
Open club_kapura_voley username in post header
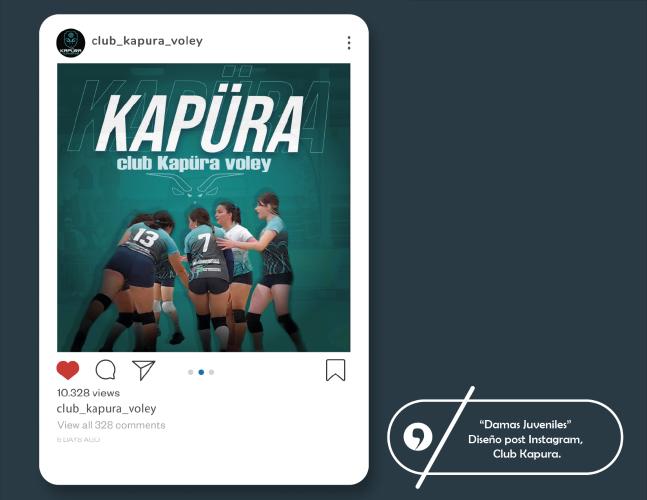(x=147, y=41)
